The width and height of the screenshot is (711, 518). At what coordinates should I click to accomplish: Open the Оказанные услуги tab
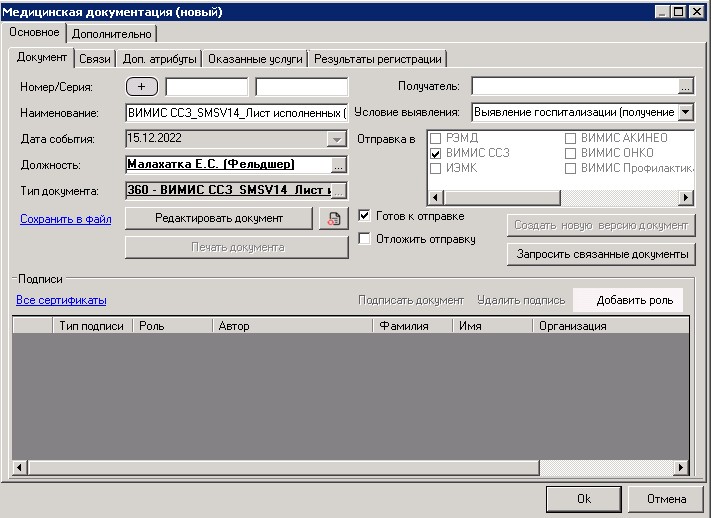255,59
